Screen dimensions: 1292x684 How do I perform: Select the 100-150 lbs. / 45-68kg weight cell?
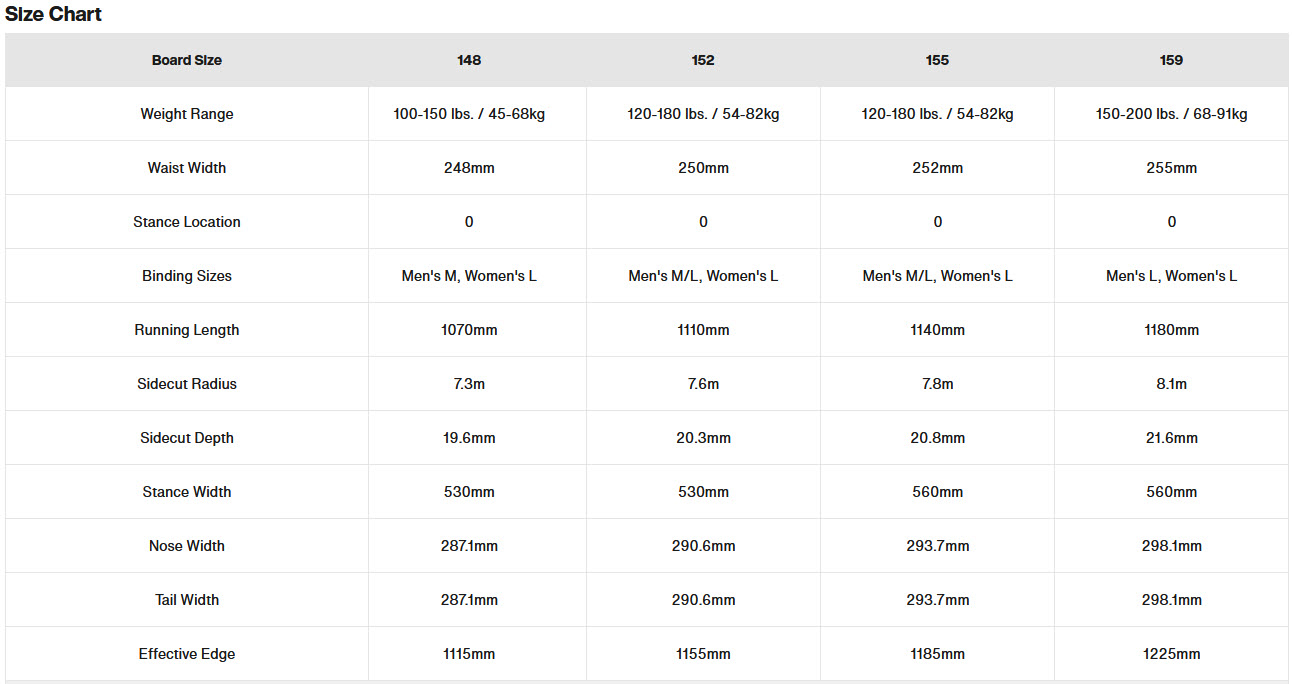(469, 114)
